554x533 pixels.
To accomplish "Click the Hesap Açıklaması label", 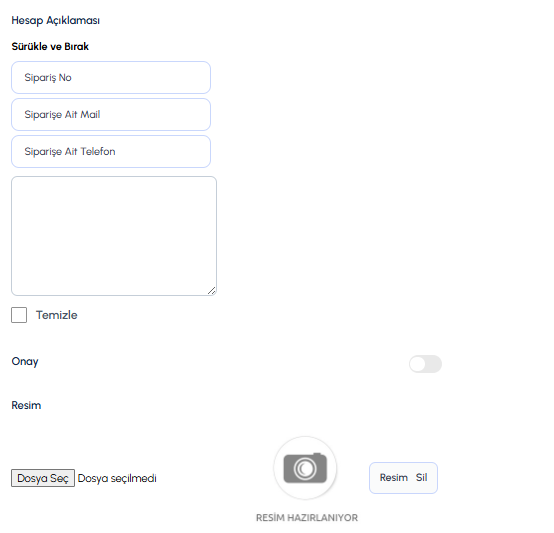I will click(55, 20).
